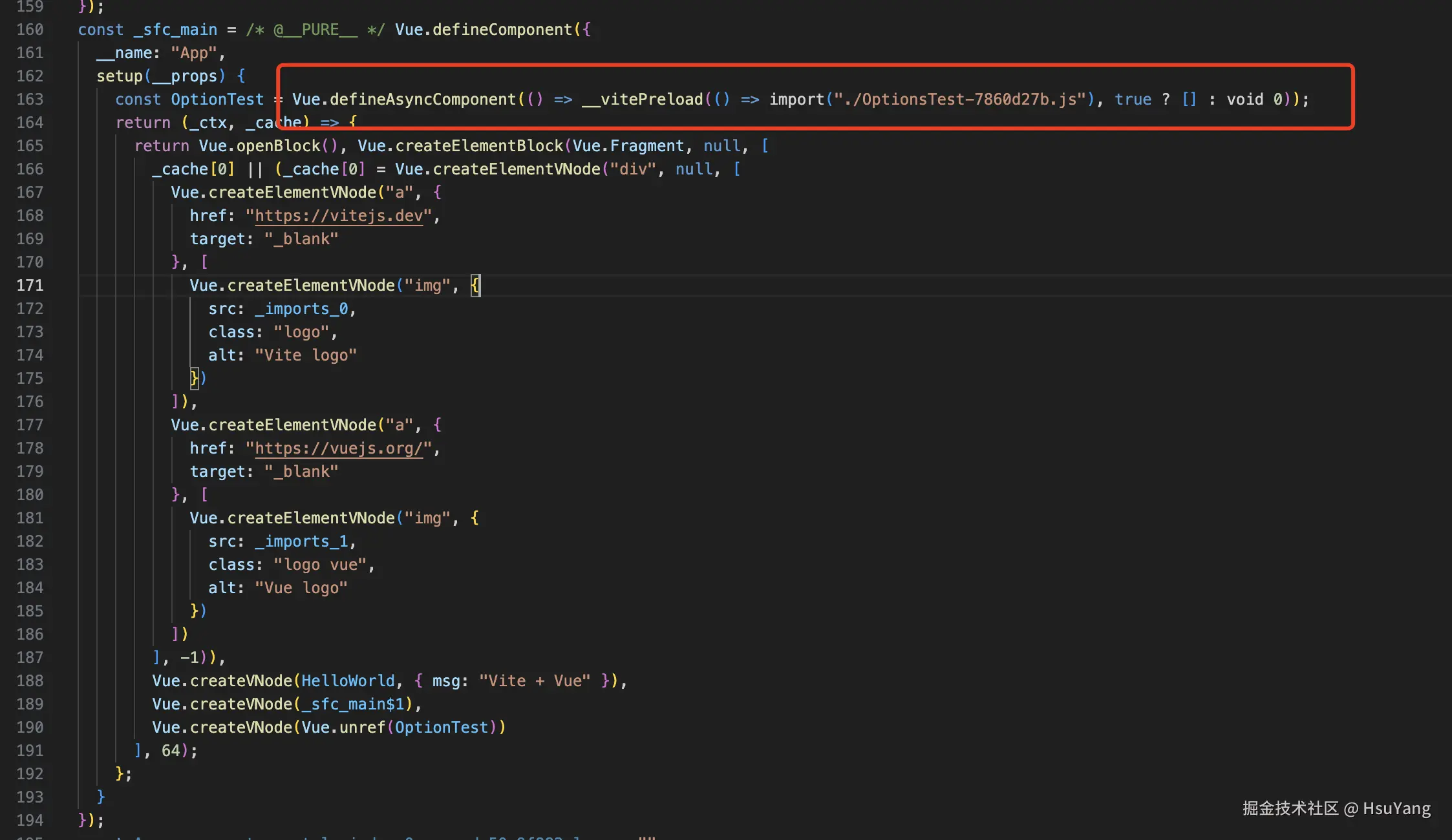Click the "logo vue" class string
Screen dimensions: 1452x840
pos(321,565)
